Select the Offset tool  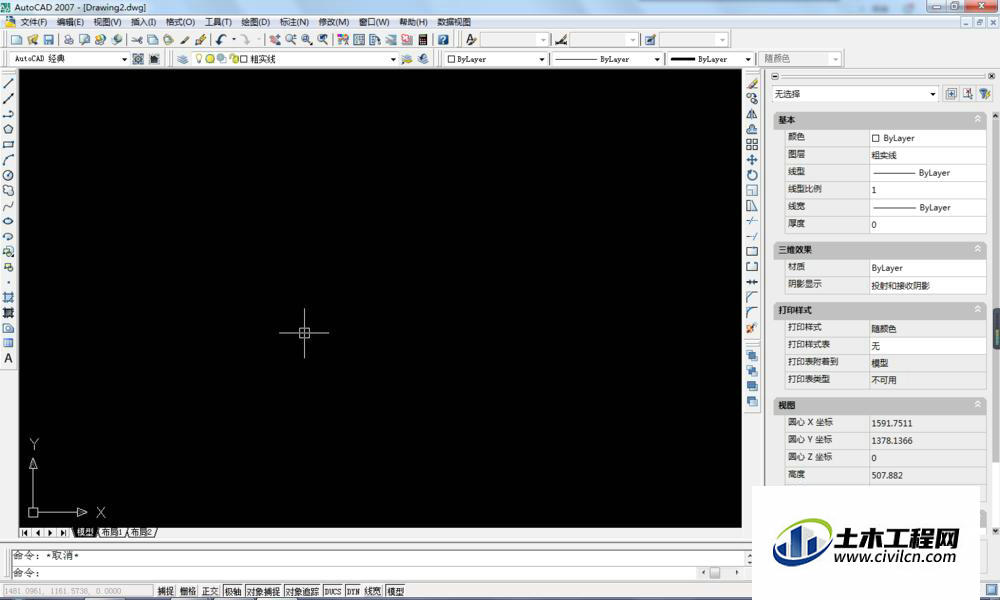[x=752, y=129]
